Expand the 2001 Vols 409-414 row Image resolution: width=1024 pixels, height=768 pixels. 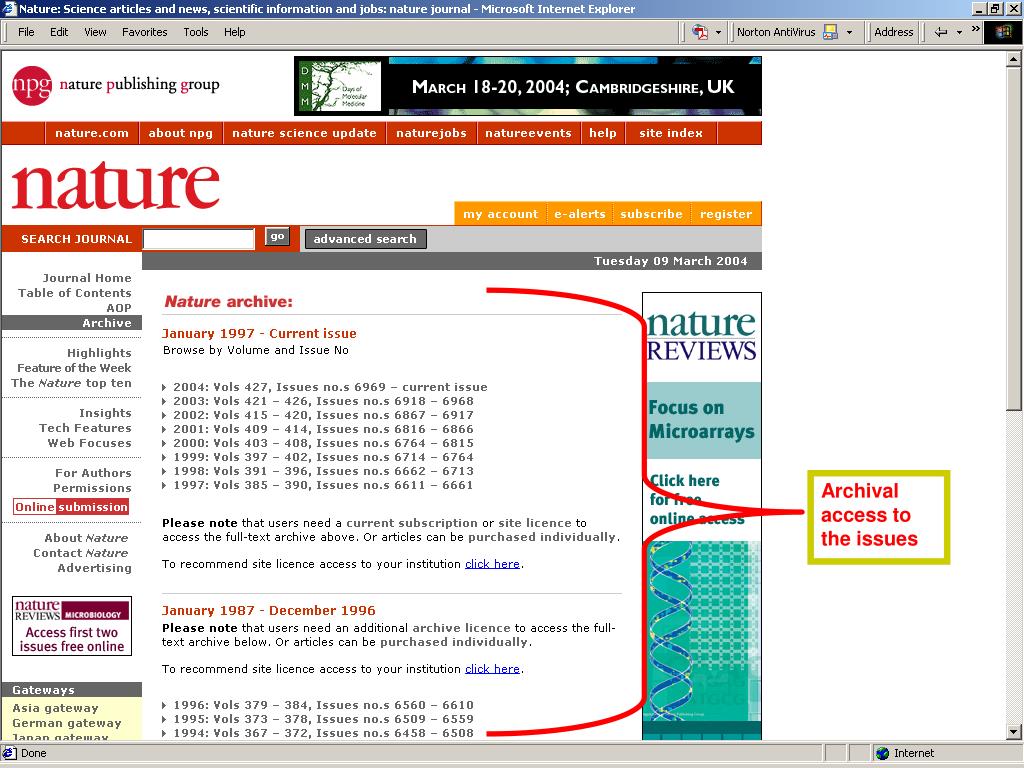pyautogui.click(x=318, y=430)
